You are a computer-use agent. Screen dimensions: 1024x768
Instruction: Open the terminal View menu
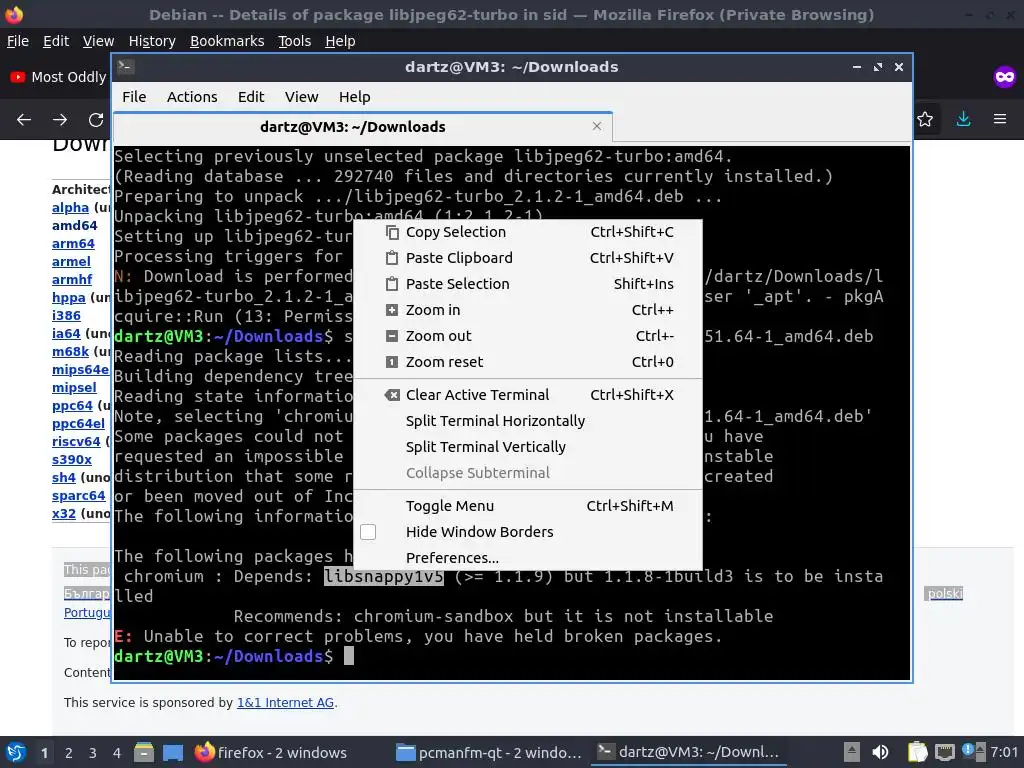tap(301, 97)
